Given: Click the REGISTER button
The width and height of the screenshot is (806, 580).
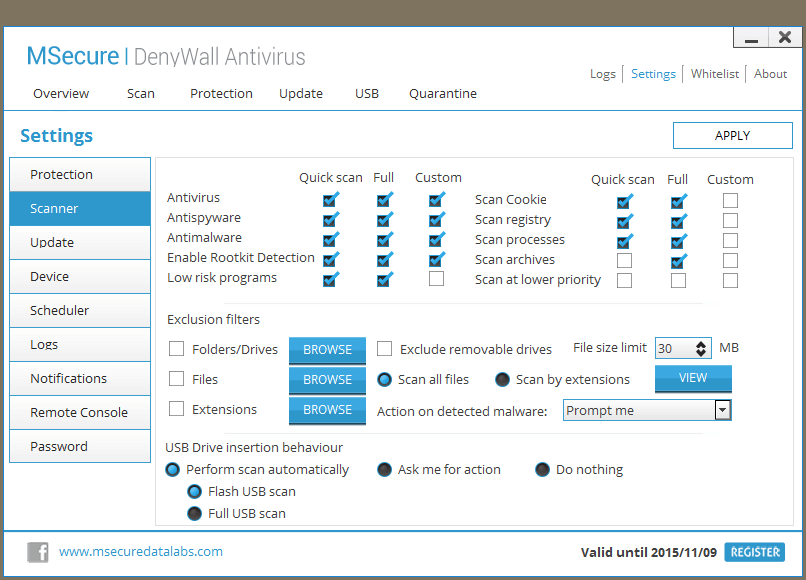Looking at the screenshot, I should 755,552.
